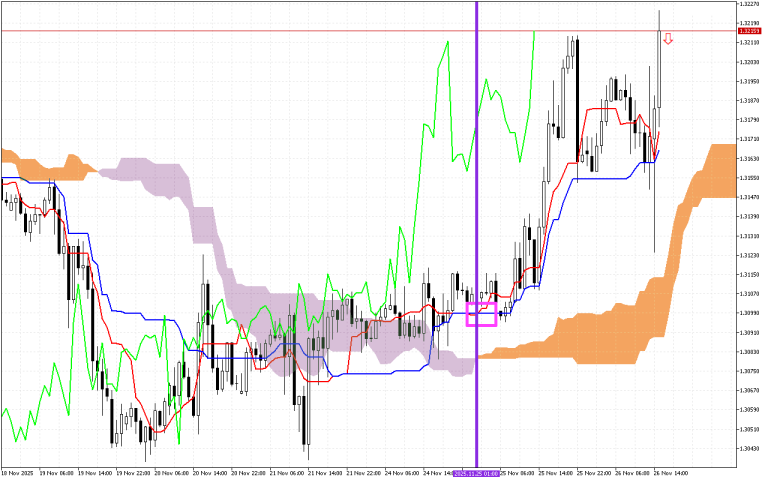The width and height of the screenshot is (768, 480).
Task: Click the 19 Nov 06:00 time label
Action: (56, 474)
